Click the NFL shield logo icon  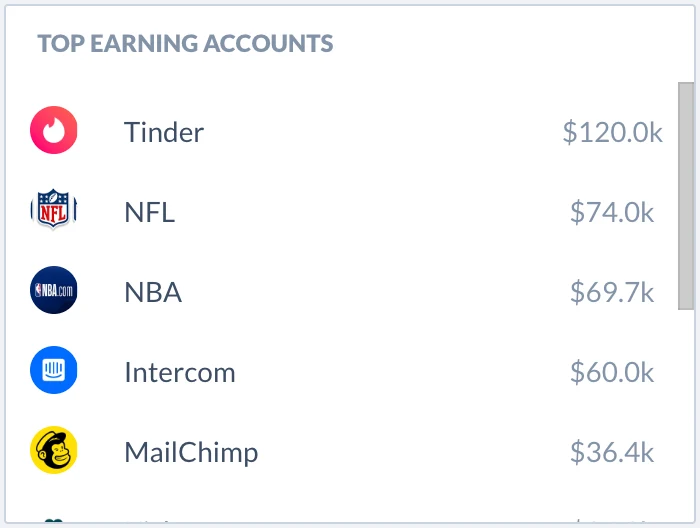tap(54, 209)
